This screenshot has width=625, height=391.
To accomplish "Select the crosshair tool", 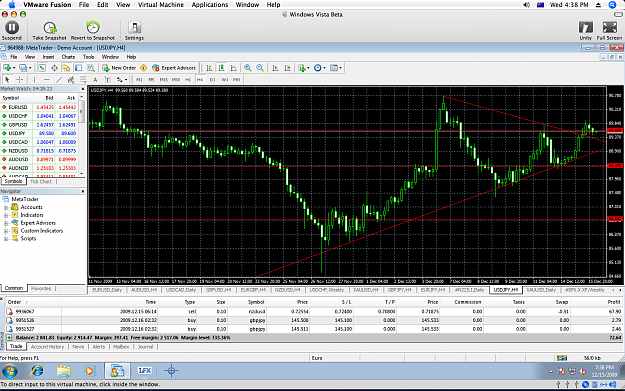I will point(20,79).
